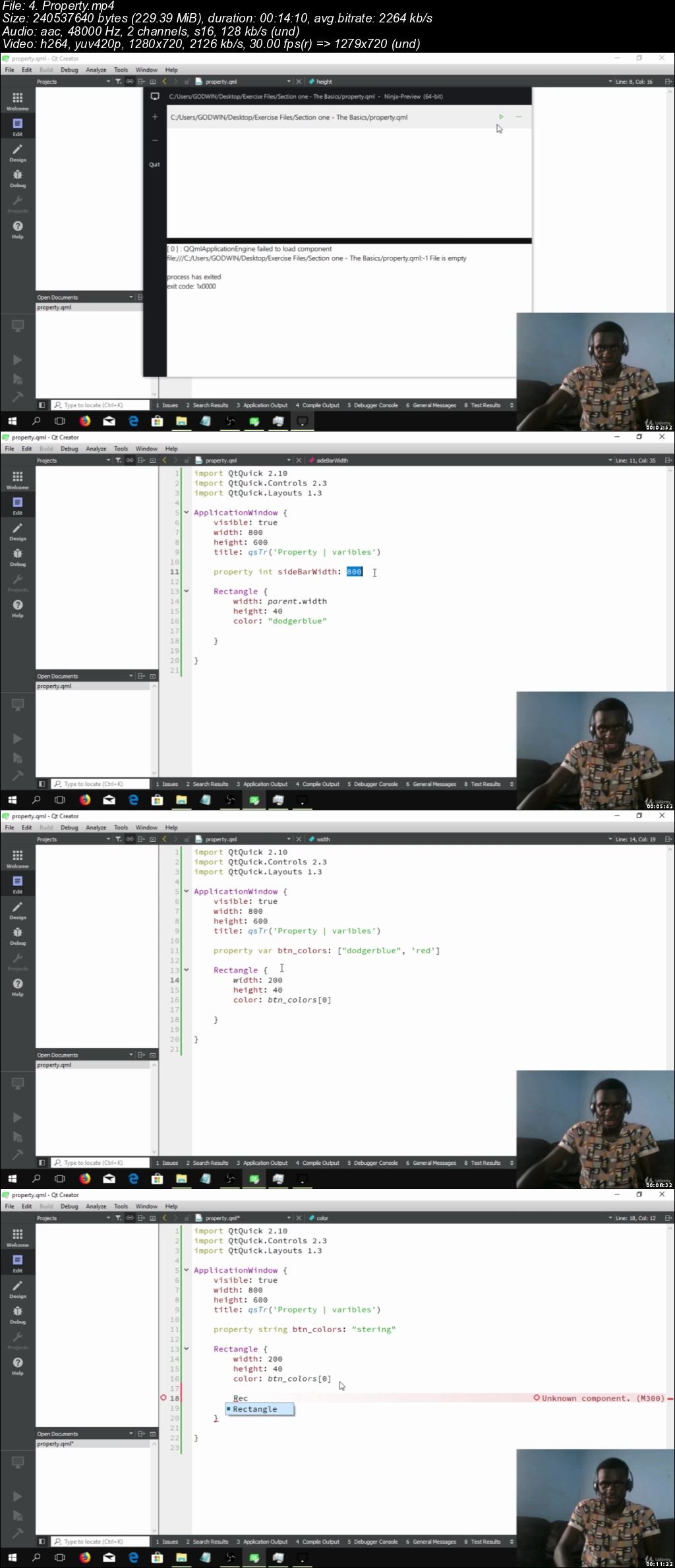
Task: Click Projects filter funnel icon in 00:02:52 frame
Action: [118, 82]
